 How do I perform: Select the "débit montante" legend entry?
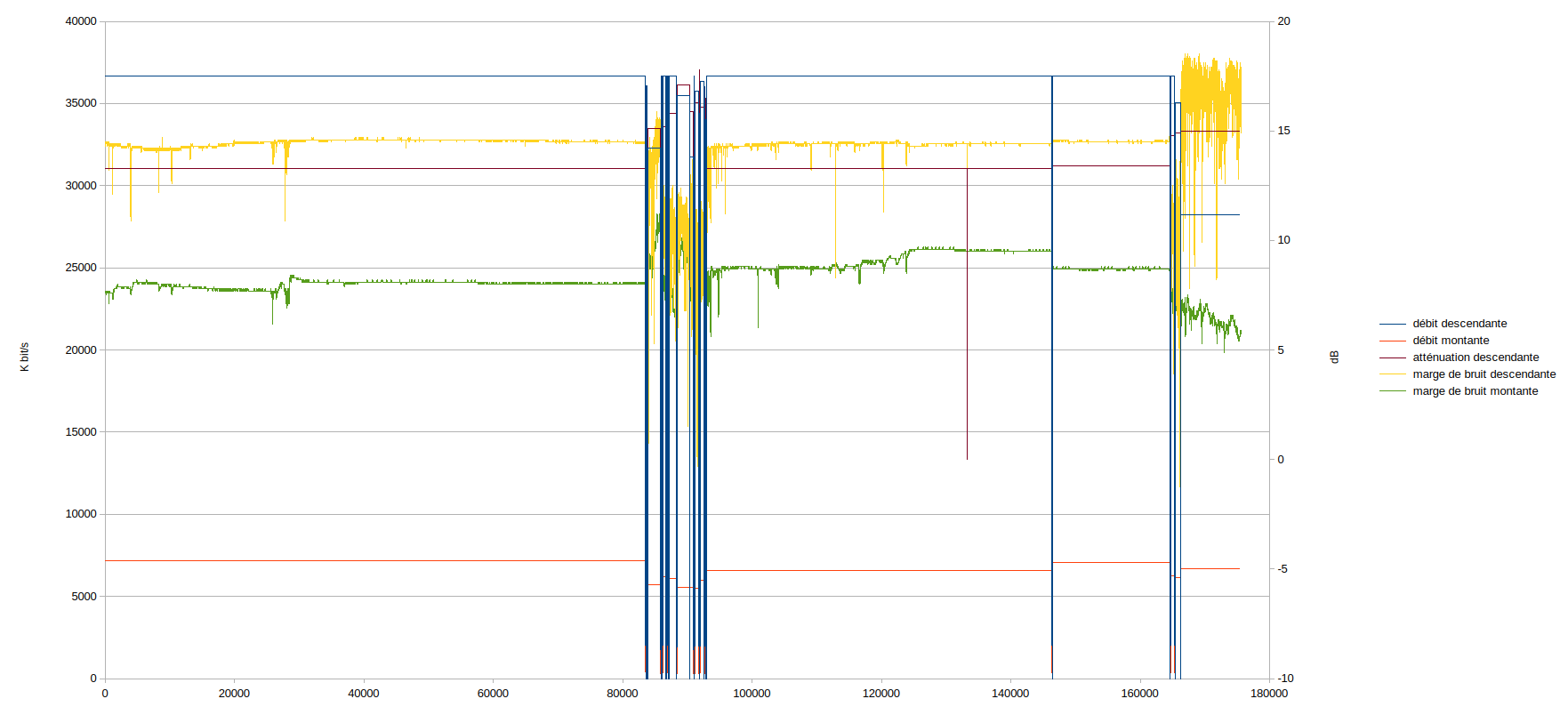click(x=1450, y=341)
